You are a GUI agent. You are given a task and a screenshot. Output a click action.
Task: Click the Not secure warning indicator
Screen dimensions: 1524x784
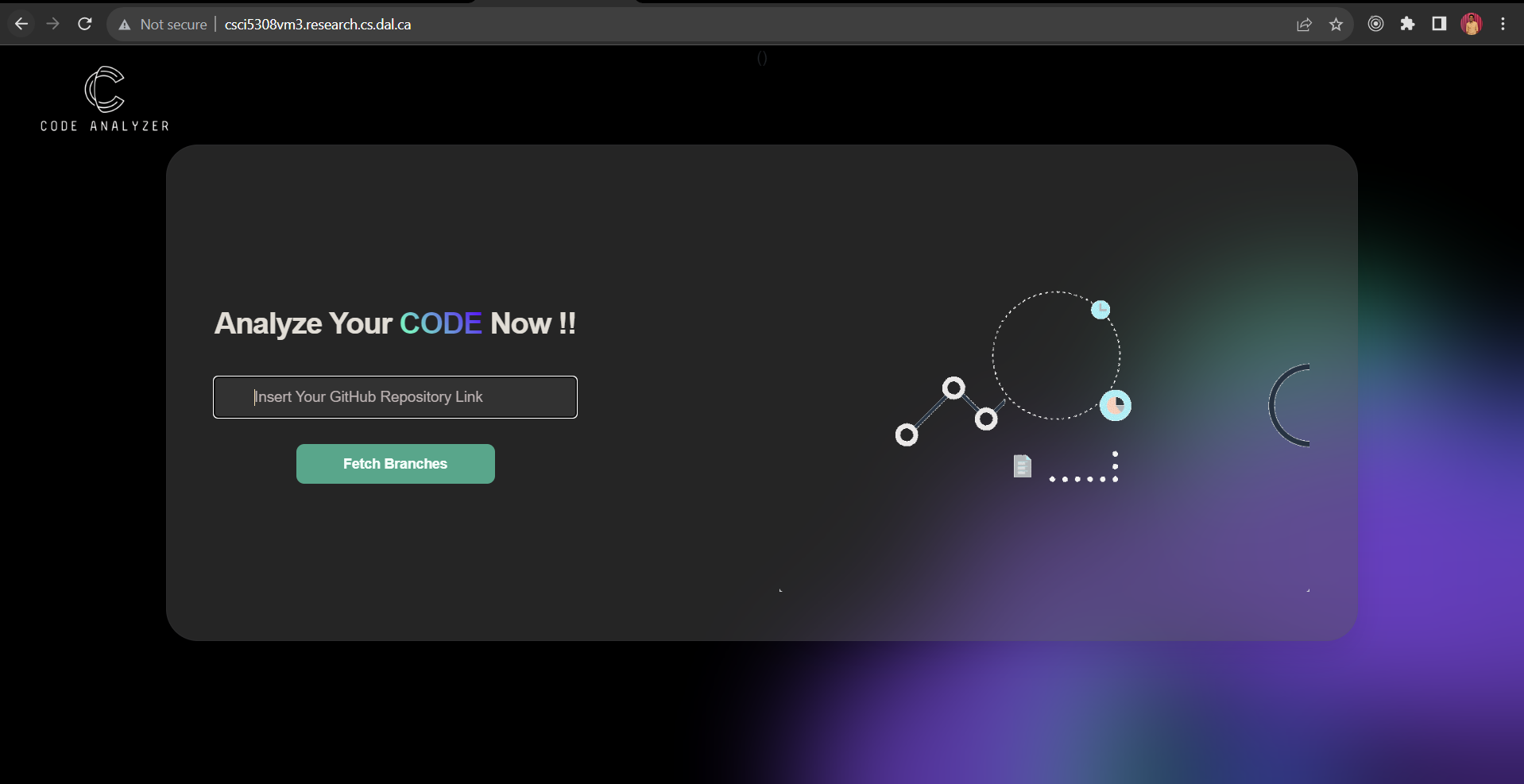tap(163, 25)
